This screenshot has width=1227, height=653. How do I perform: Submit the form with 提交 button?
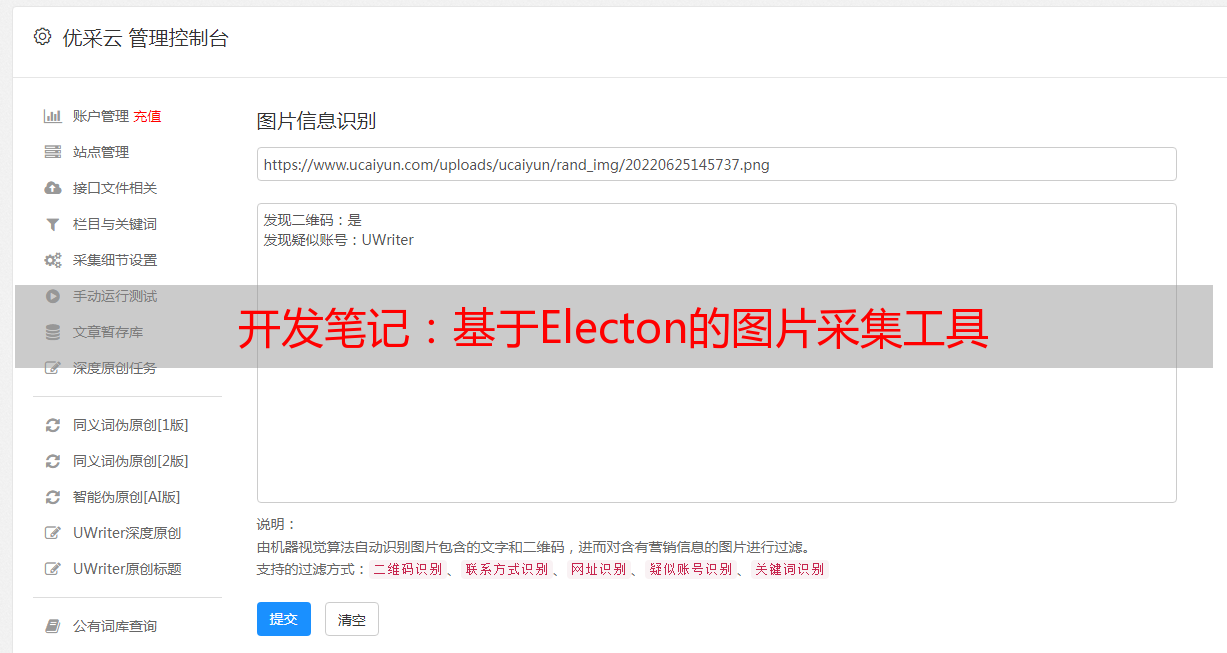point(284,619)
